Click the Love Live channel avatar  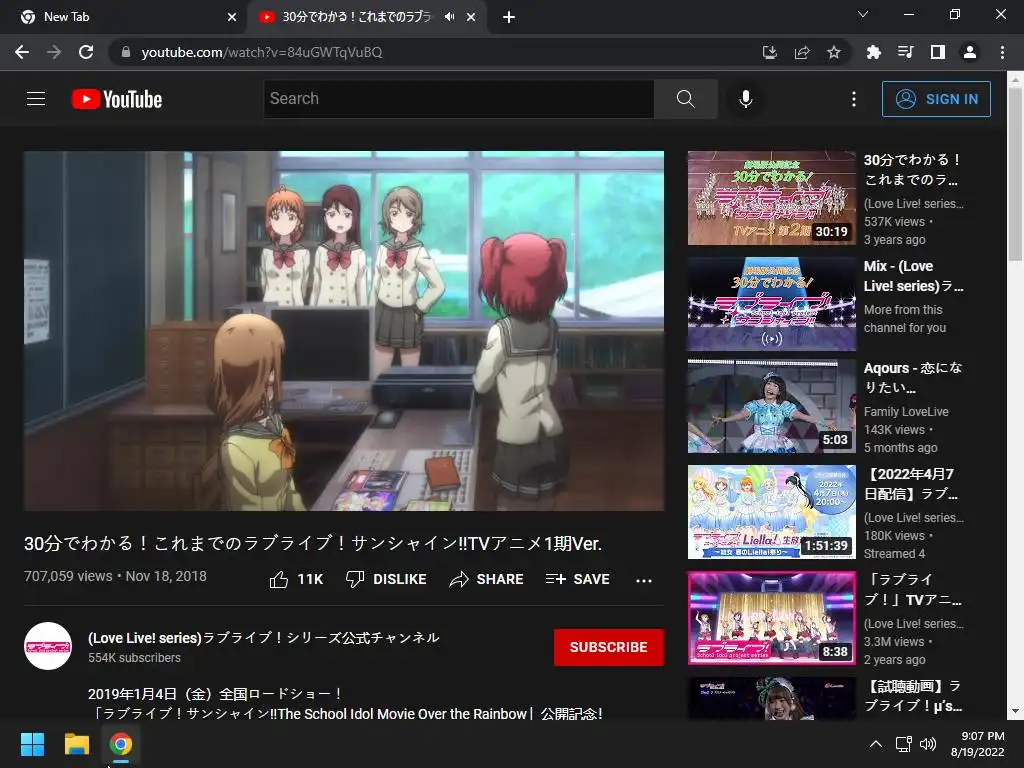(x=48, y=647)
